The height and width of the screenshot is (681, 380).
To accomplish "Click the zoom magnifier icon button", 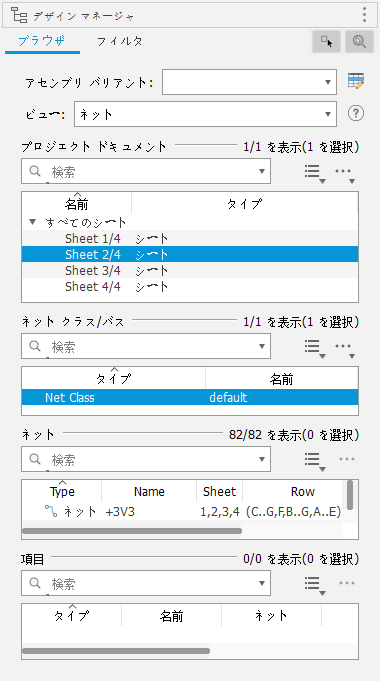I will click(x=360, y=41).
